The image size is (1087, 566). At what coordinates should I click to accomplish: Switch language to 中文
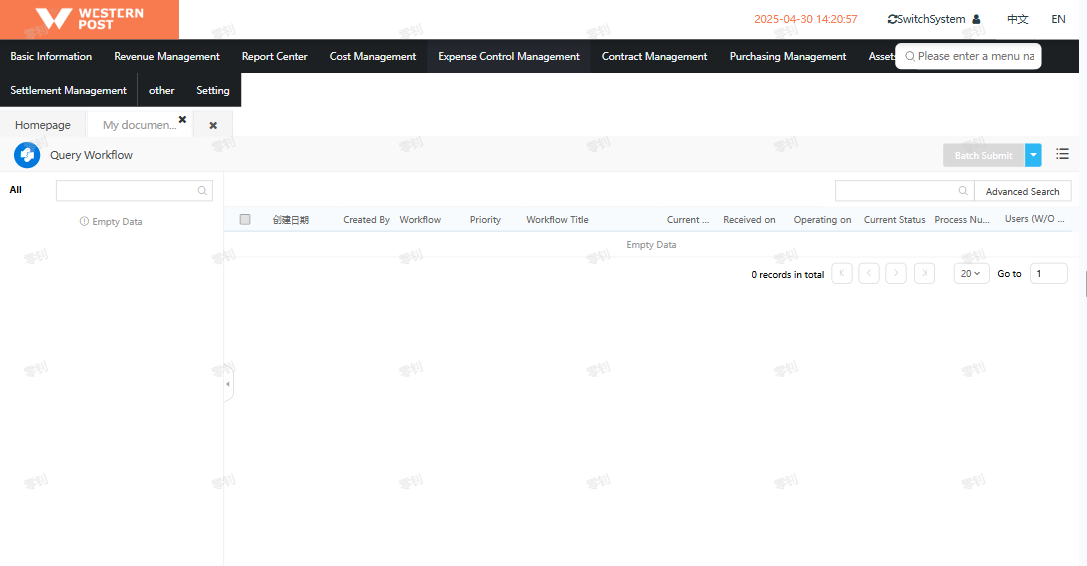pos(1018,19)
